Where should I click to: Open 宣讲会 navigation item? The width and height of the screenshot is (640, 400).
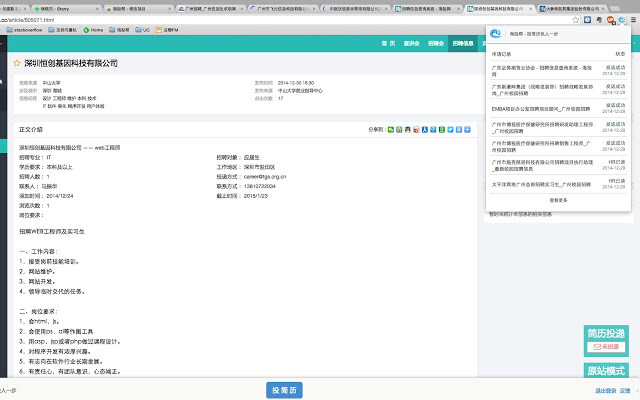[x=411, y=43]
